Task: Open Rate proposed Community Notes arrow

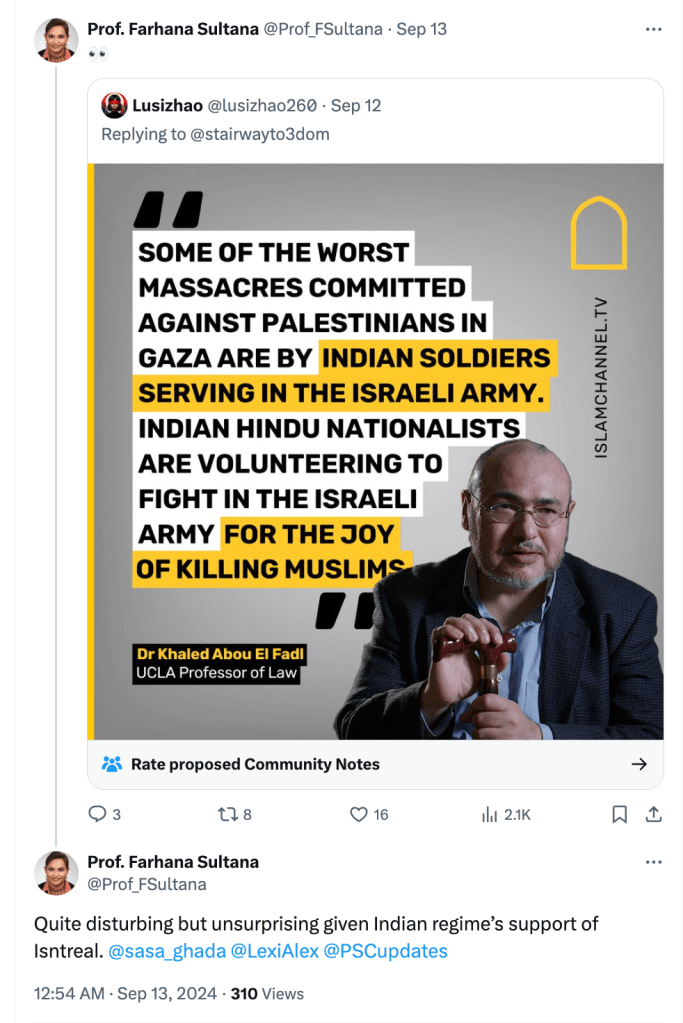Action: (639, 764)
